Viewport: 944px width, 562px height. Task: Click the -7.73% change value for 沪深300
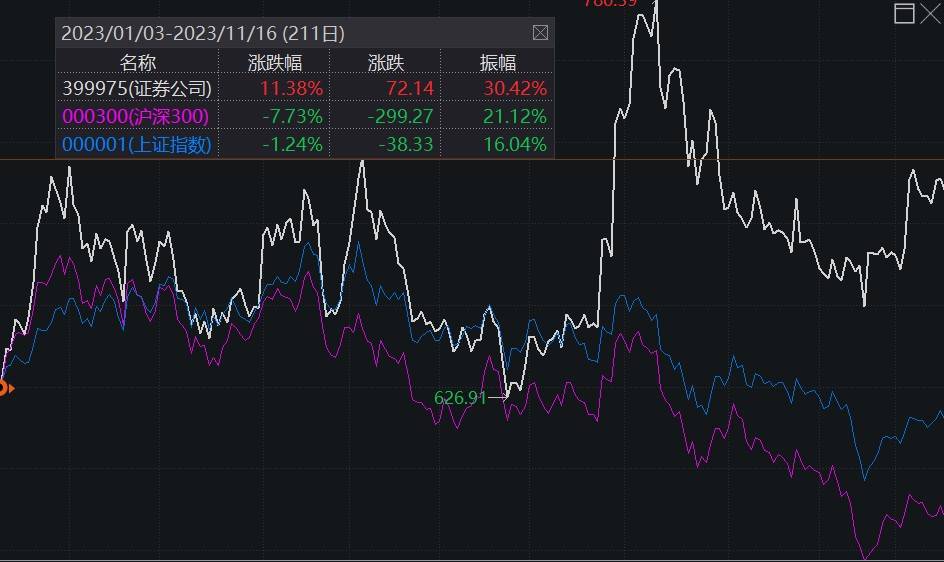[293, 116]
